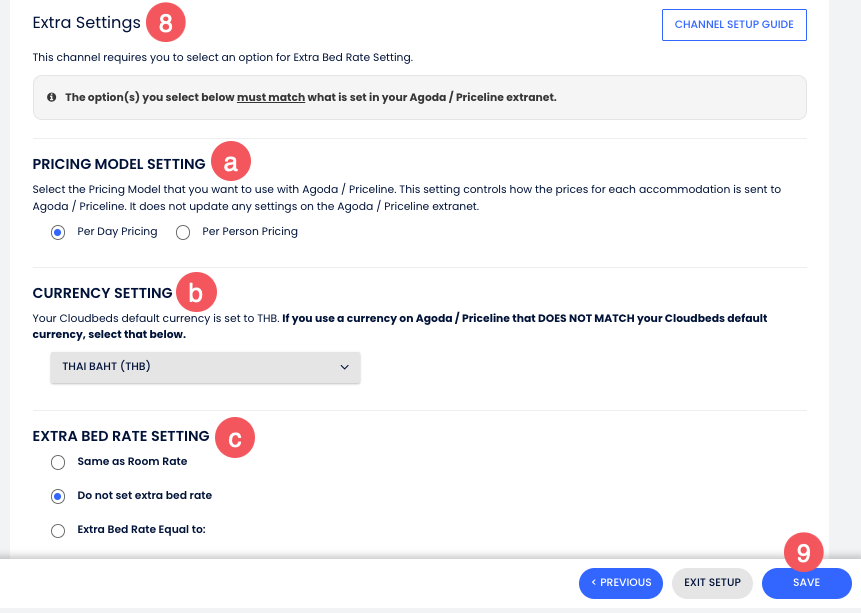This screenshot has width=861, height=613.
Task: Click the red 'b' annotation badge
Action: click(196, 293)
